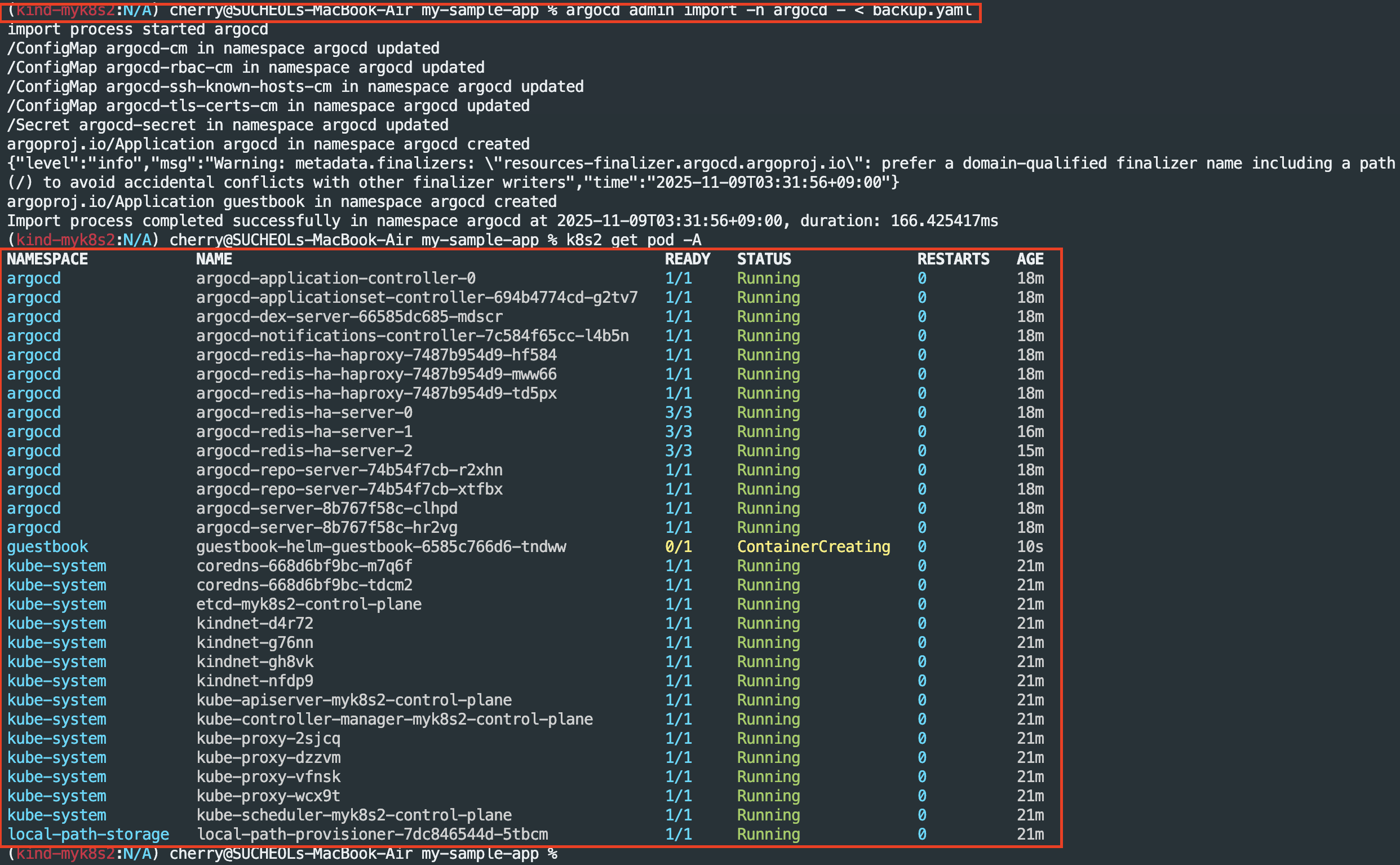Click the guestbook-helm-guestbook pod name
Viewport: 1400px width, 865px height.
(381, 547)
